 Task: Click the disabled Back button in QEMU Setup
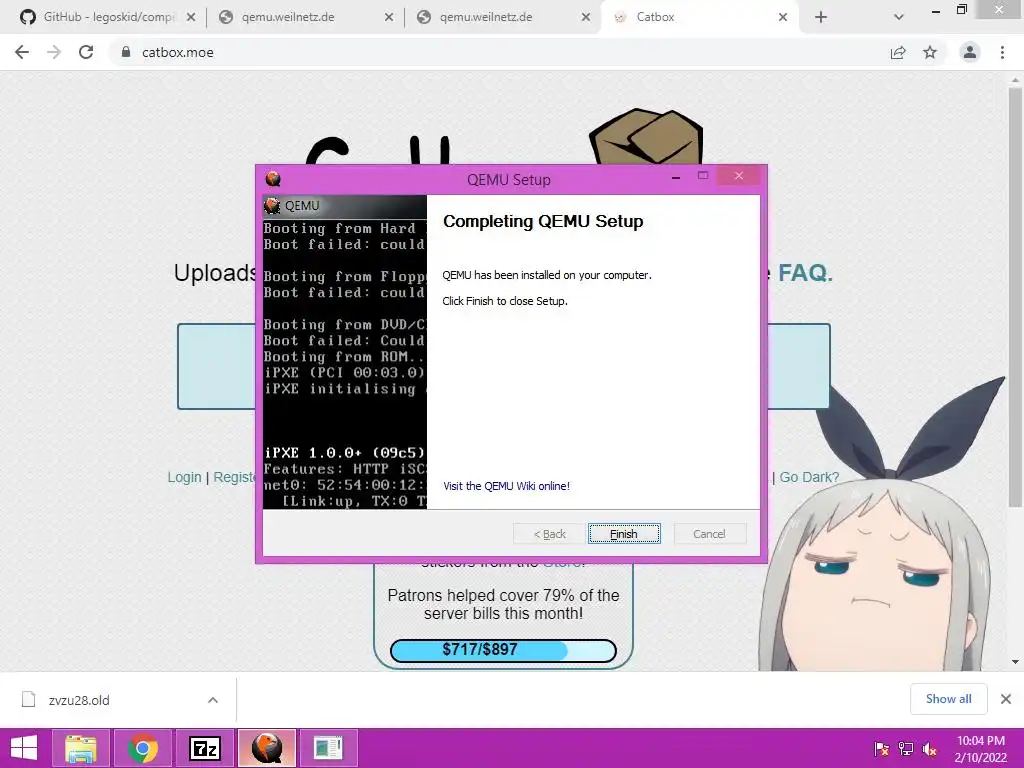tap(549, 534)
